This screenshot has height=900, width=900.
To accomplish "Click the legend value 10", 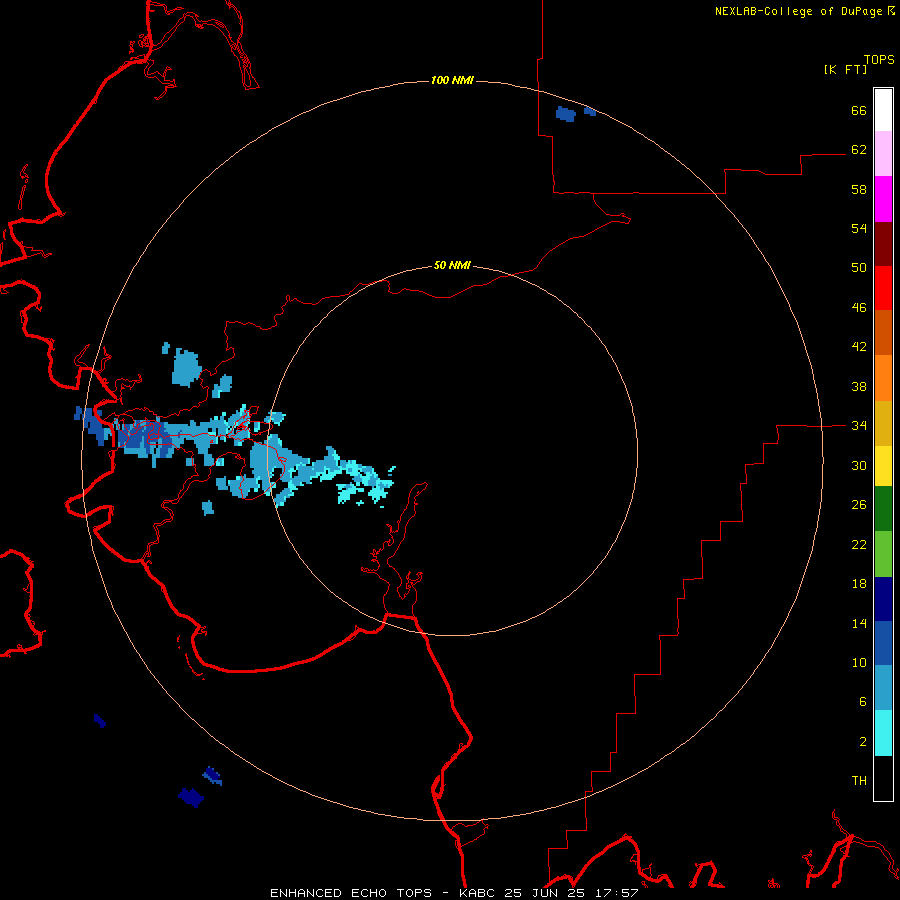I will coord(859,662).
